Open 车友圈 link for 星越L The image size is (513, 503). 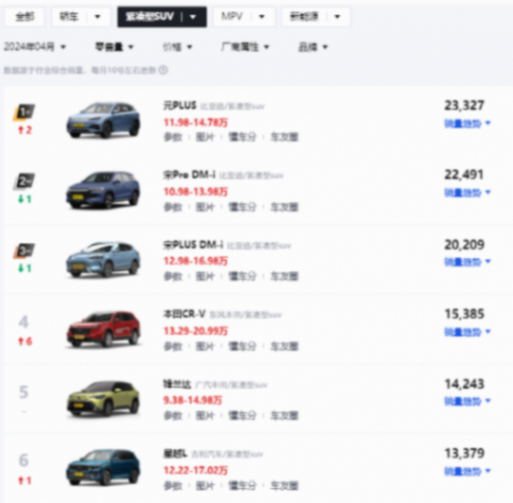point(284,486)
